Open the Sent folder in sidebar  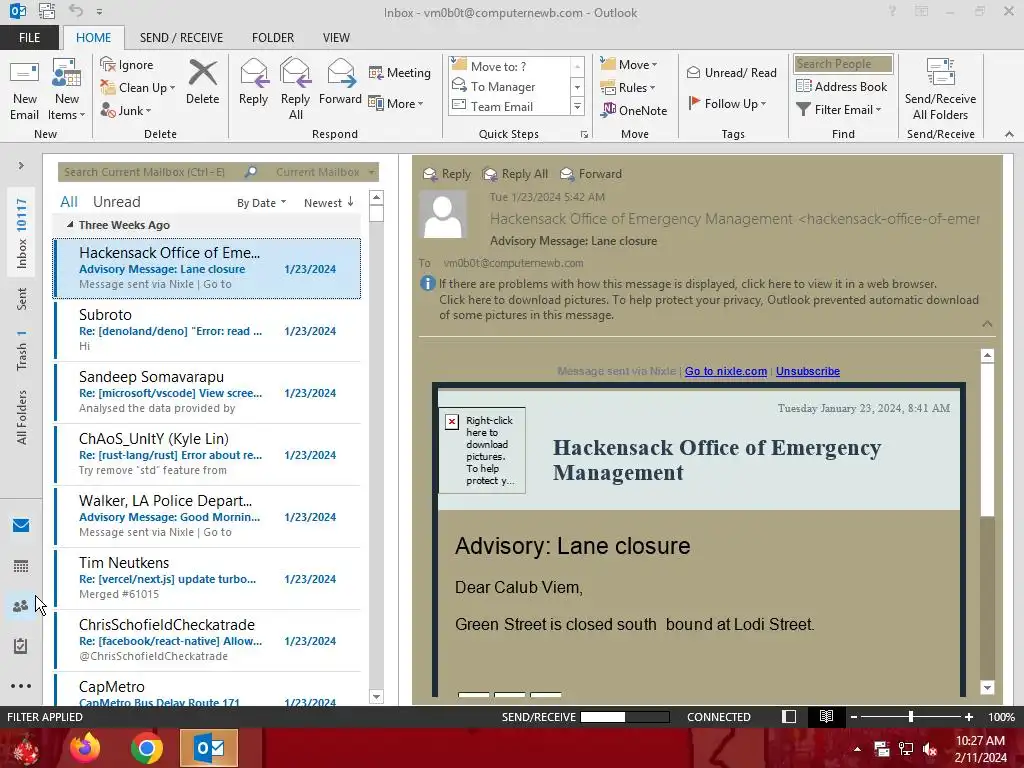(22, 299)
